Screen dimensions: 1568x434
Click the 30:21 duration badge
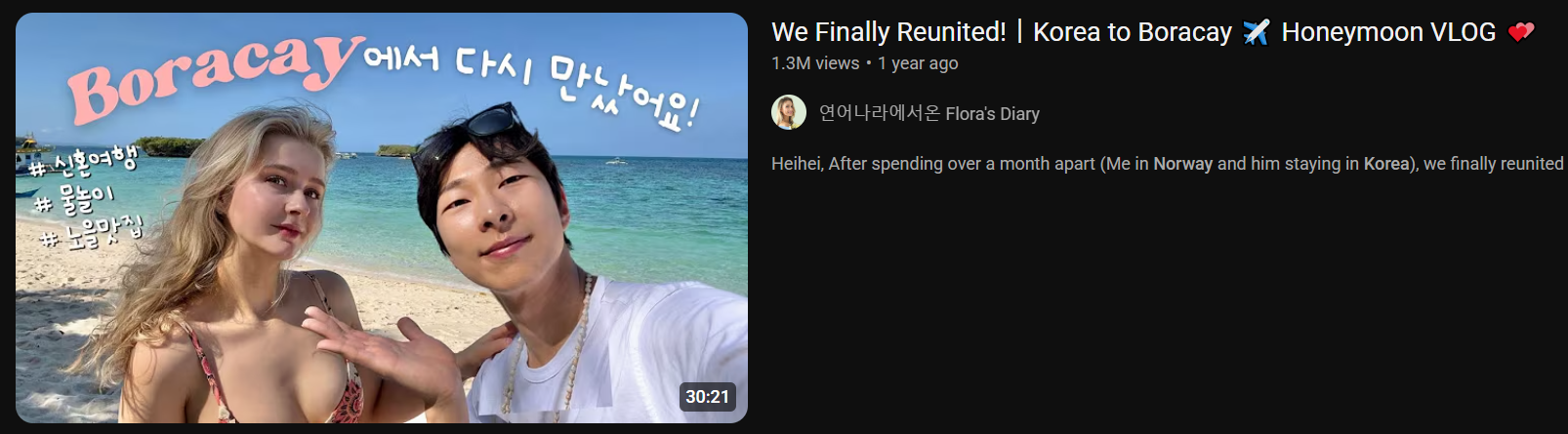708,397
